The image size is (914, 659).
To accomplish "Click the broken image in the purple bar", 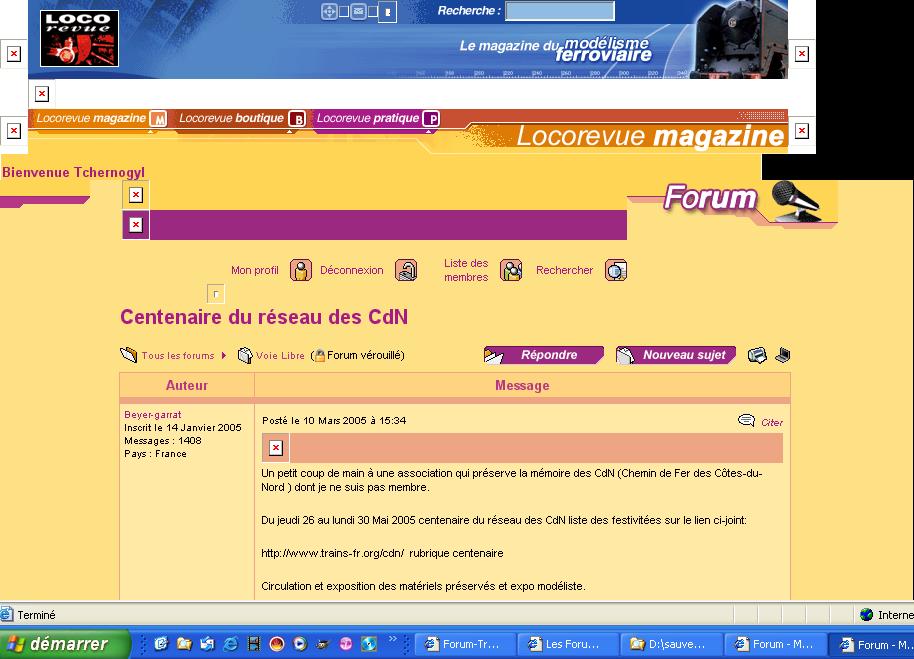I will point(136,224).
